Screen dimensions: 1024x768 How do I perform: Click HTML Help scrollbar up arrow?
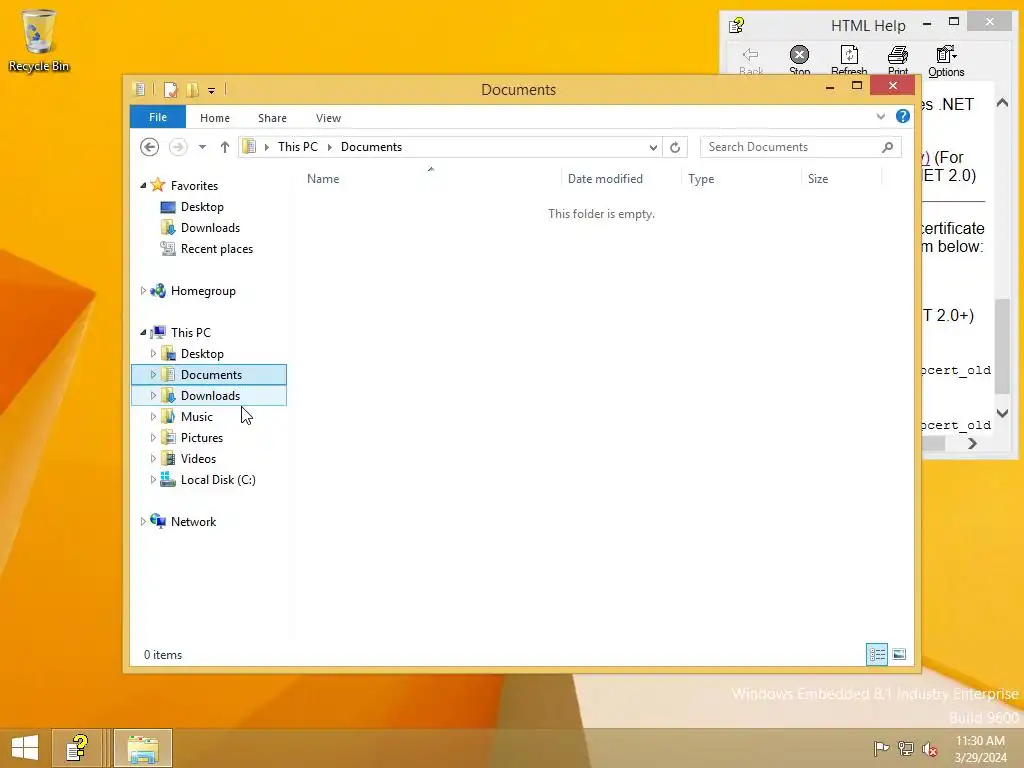tap(1002, 103)
